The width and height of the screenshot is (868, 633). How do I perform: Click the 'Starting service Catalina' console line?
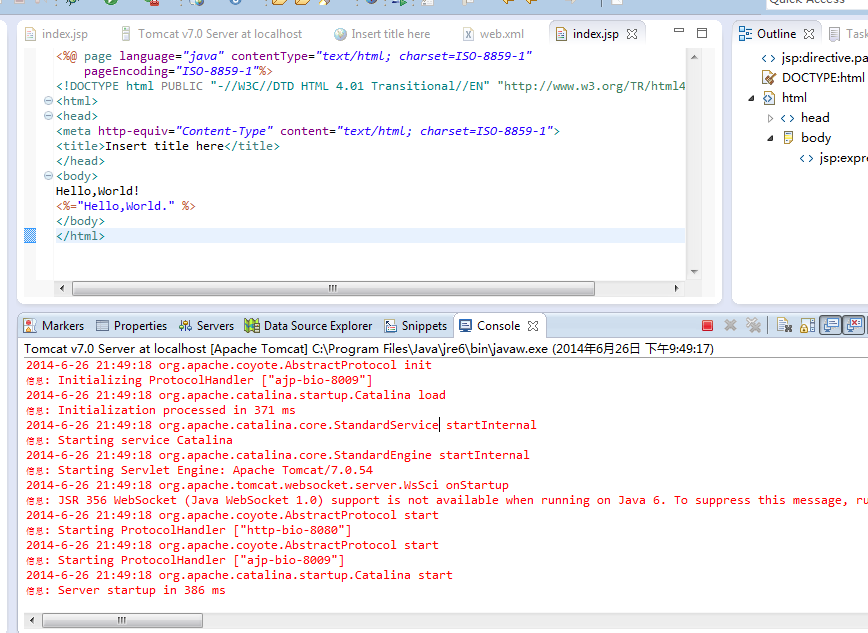coord(130,440)
